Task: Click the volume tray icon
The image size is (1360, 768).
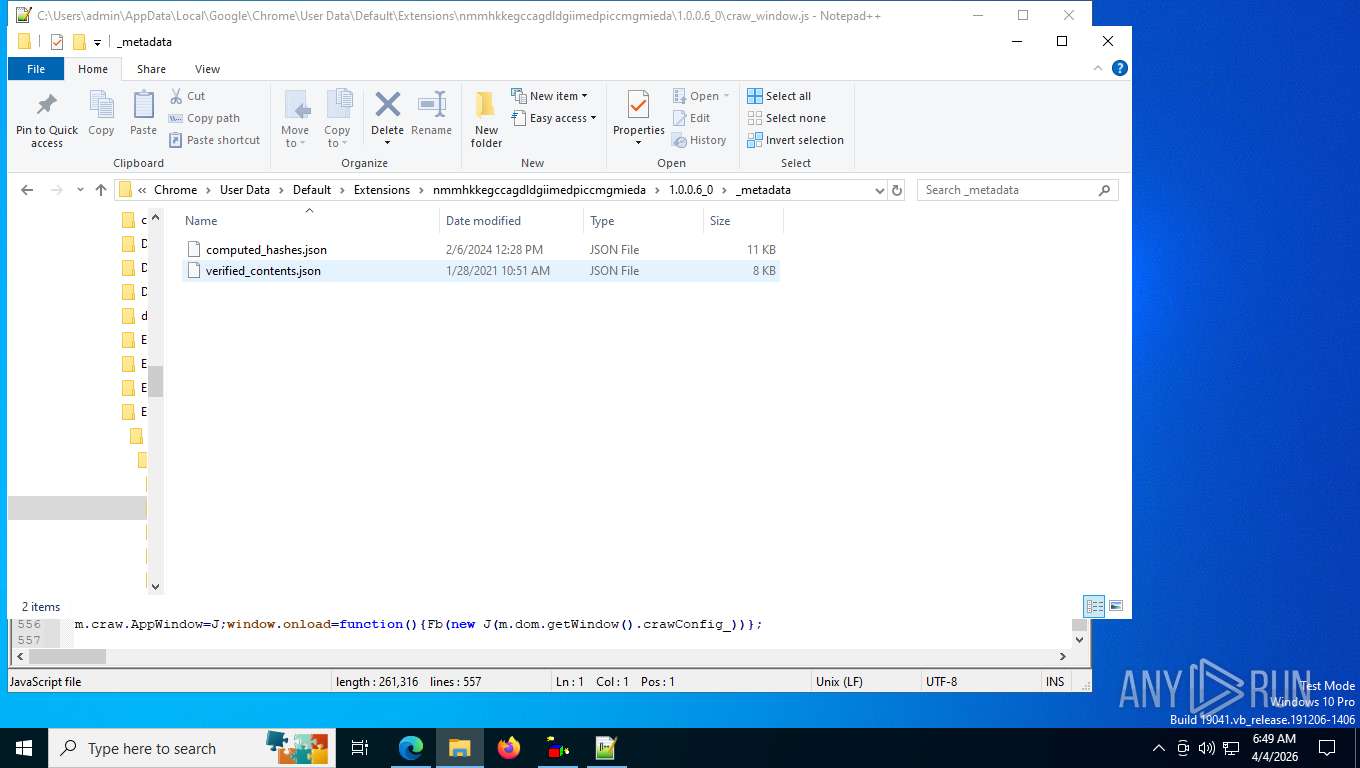Action: [x=1206, y=748]
